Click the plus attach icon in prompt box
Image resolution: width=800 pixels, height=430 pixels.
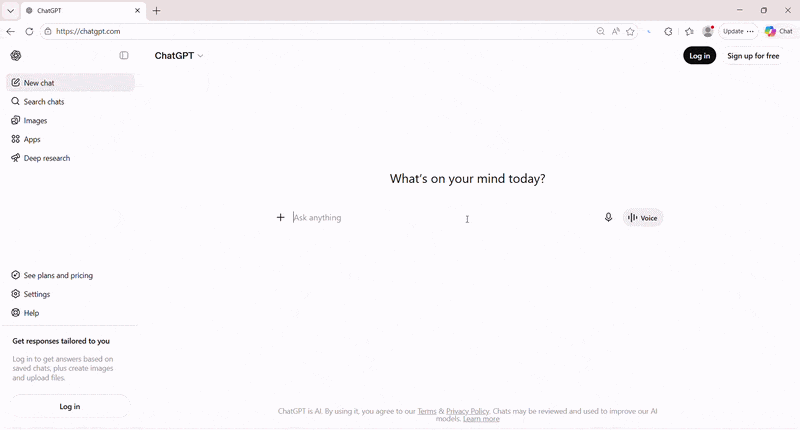click(x=281, y=218)
